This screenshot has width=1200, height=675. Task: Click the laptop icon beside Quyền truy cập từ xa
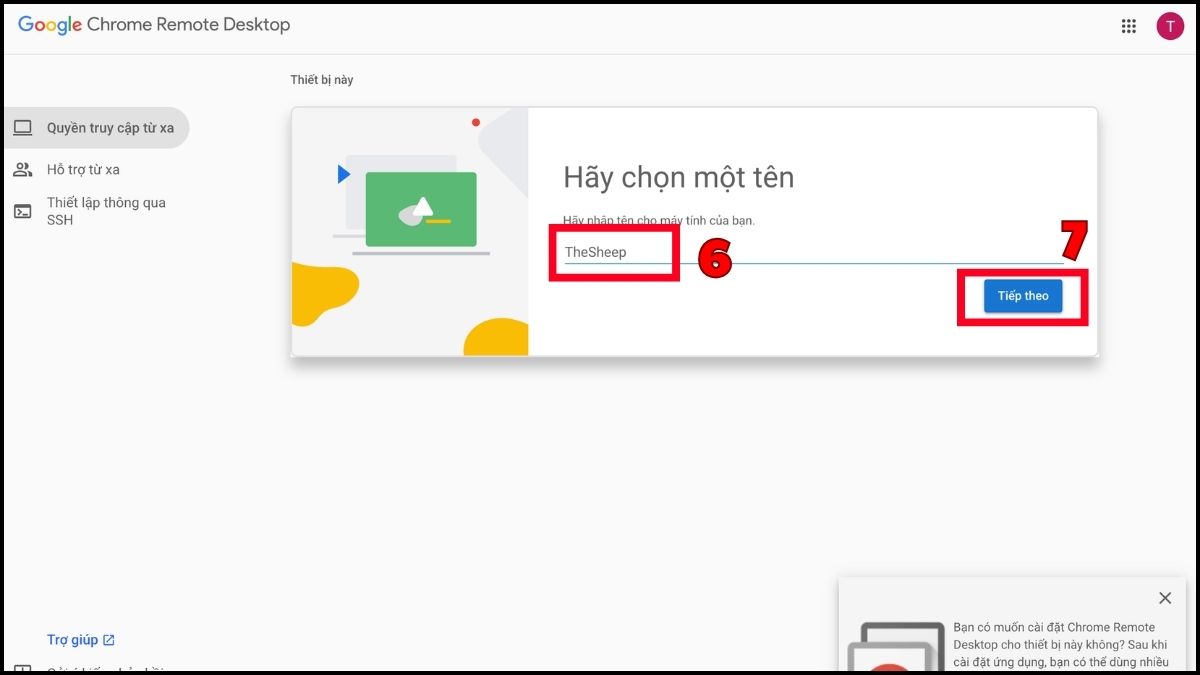click(22, 128)
